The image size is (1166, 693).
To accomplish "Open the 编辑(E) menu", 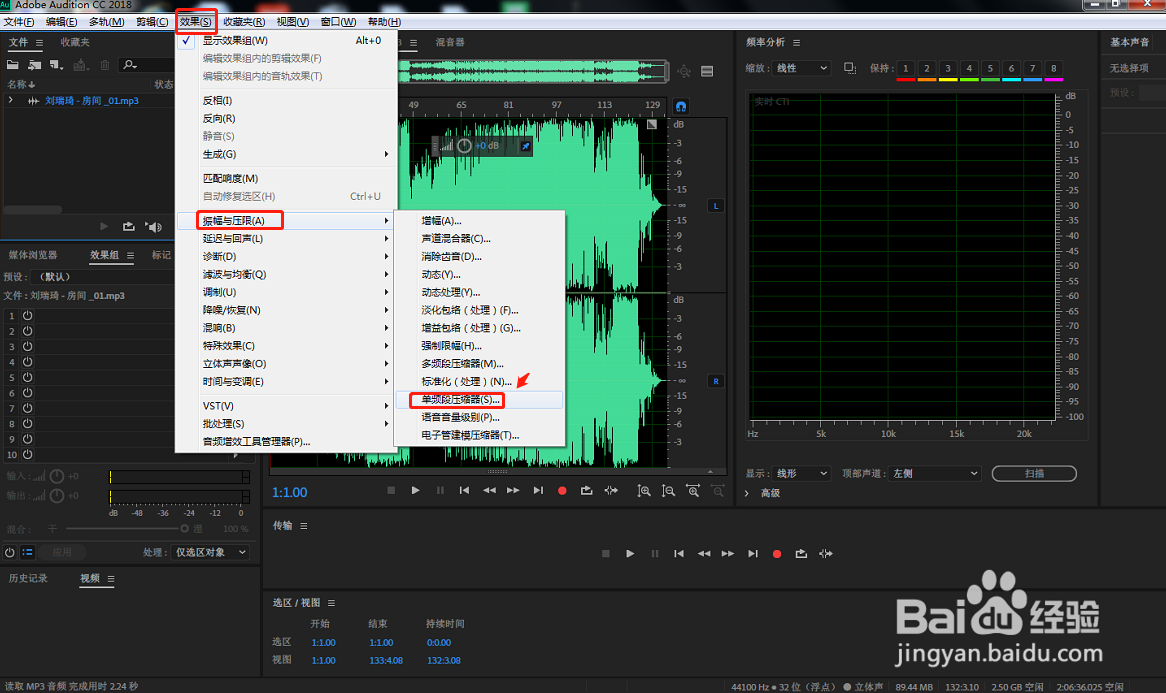I will pos(61,22).
